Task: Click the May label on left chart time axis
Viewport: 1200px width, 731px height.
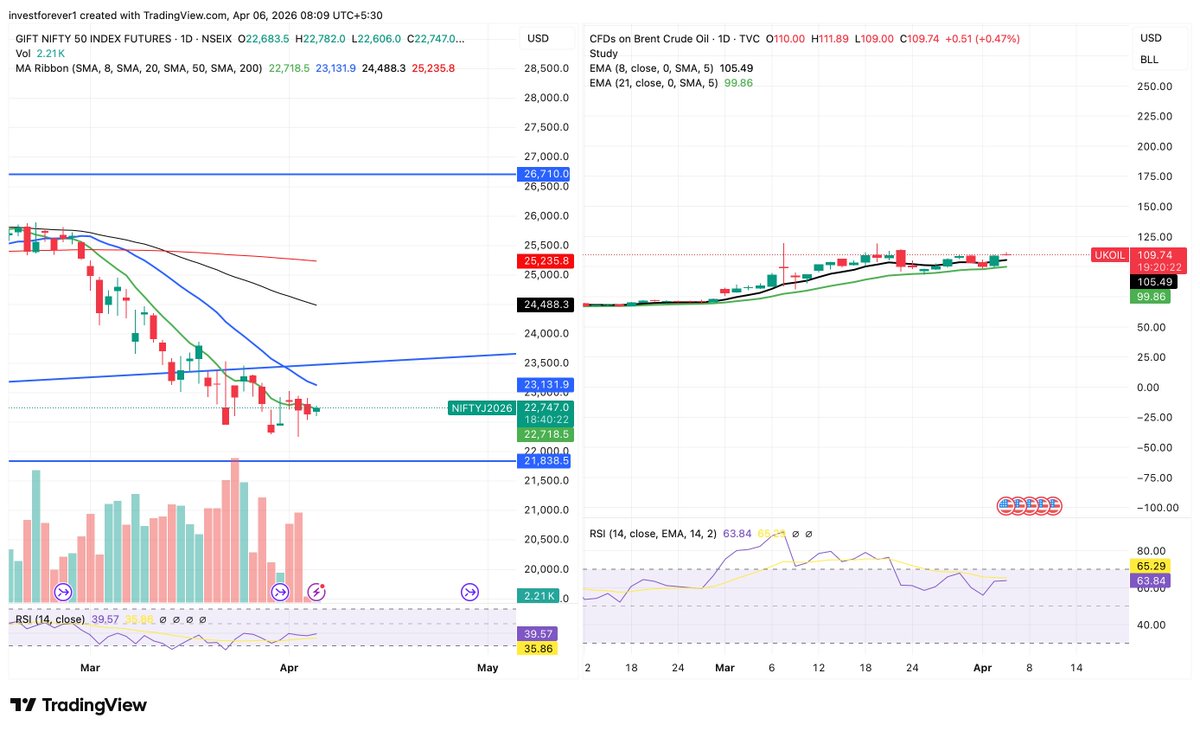Action: 487,667
